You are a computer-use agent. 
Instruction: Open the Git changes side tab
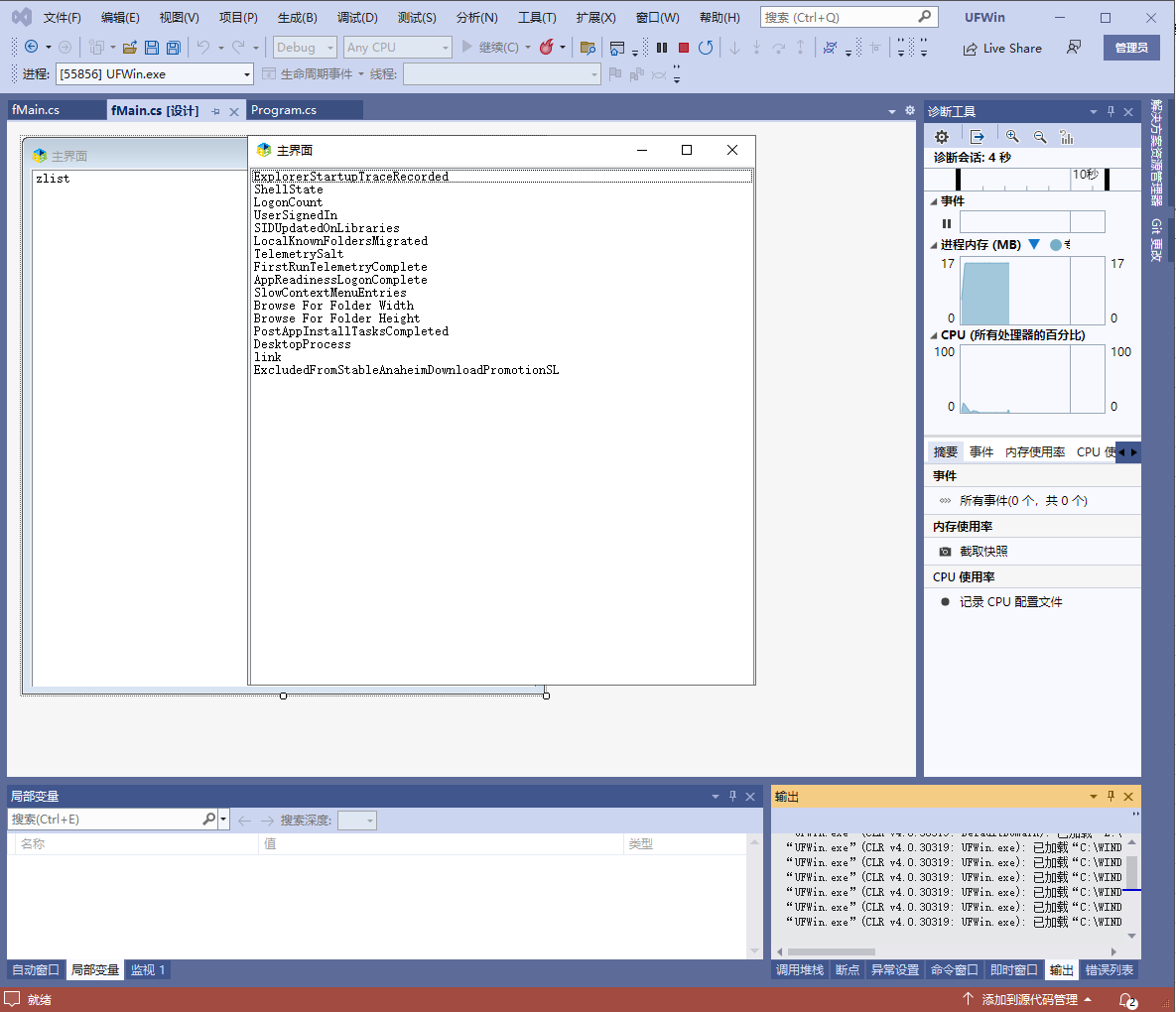click(1156, 240)
